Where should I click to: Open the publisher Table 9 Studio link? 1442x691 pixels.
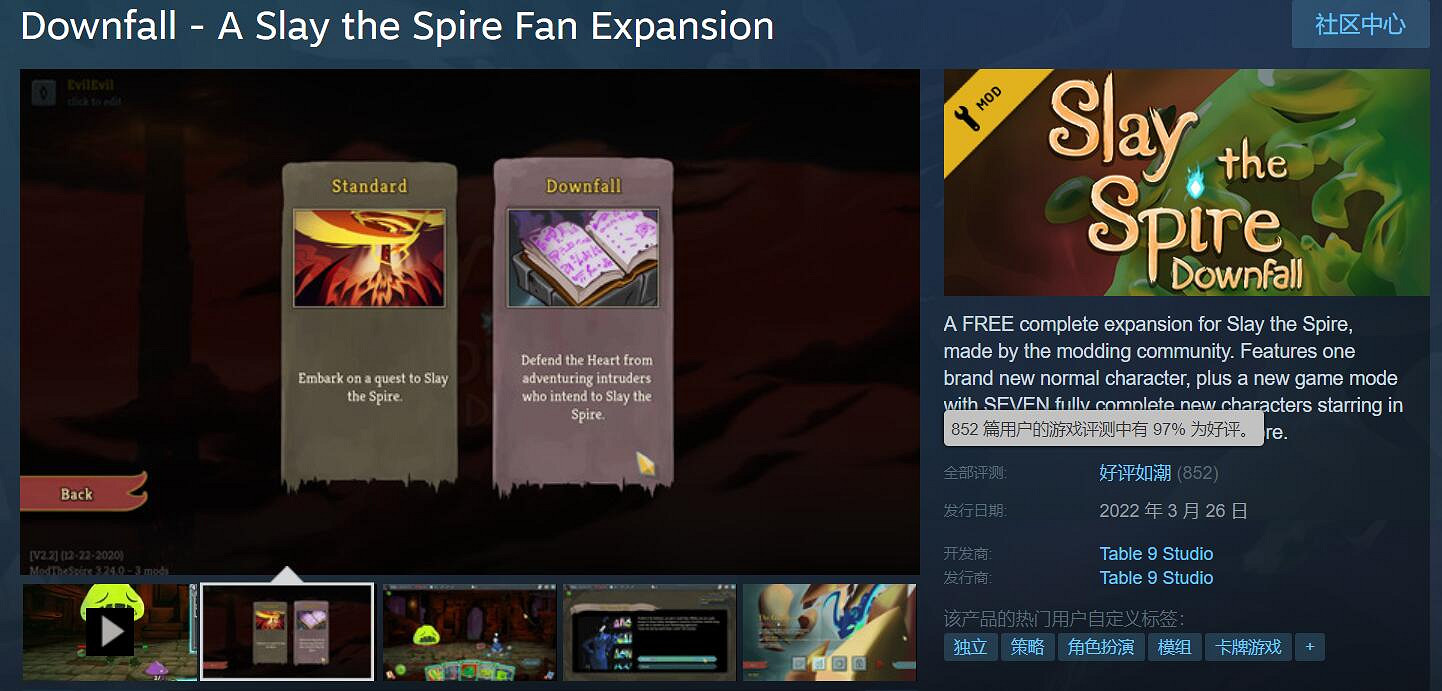[x=1156, y=578]
